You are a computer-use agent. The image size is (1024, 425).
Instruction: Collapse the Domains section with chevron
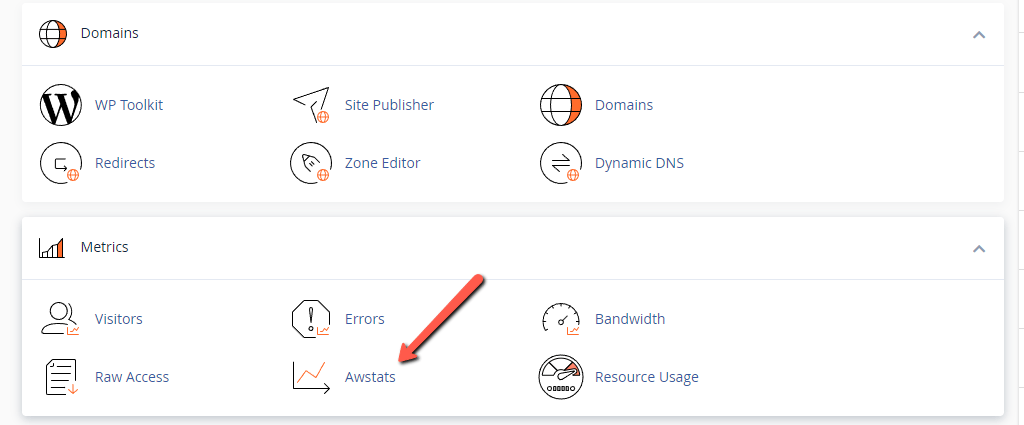point(979,34)
